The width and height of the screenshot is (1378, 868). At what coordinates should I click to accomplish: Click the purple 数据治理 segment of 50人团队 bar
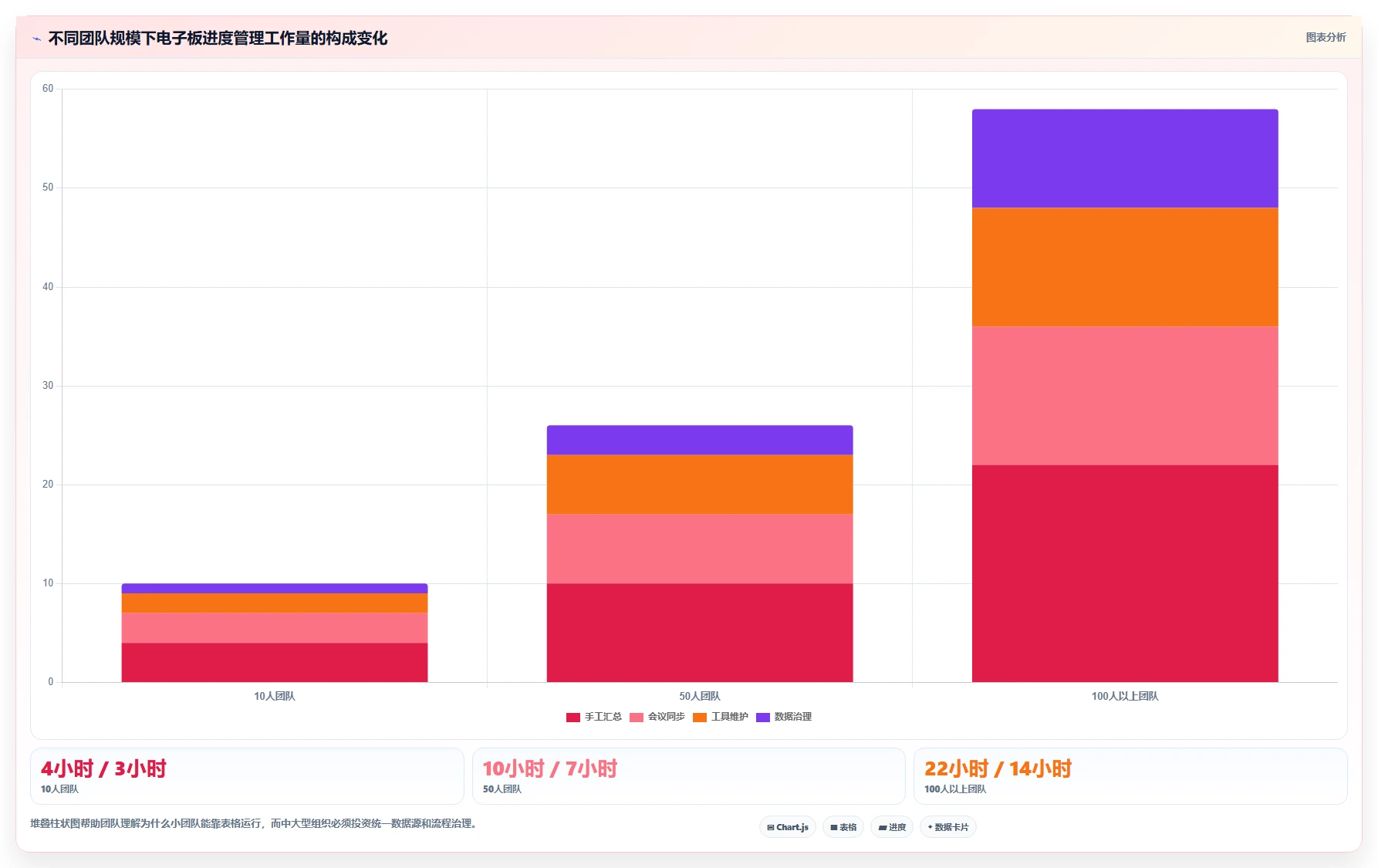700,440
